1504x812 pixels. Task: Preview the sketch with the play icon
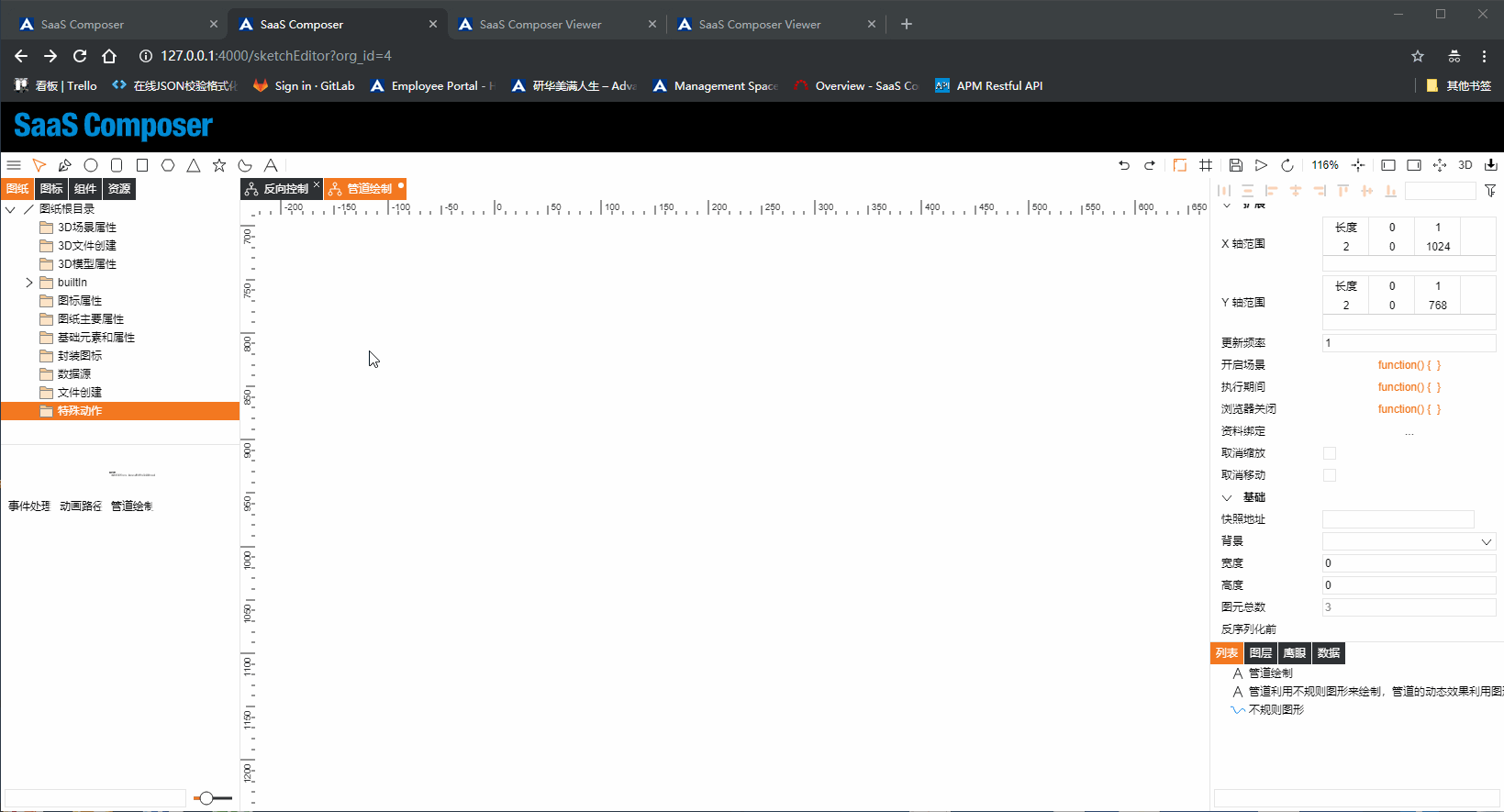1262,165
